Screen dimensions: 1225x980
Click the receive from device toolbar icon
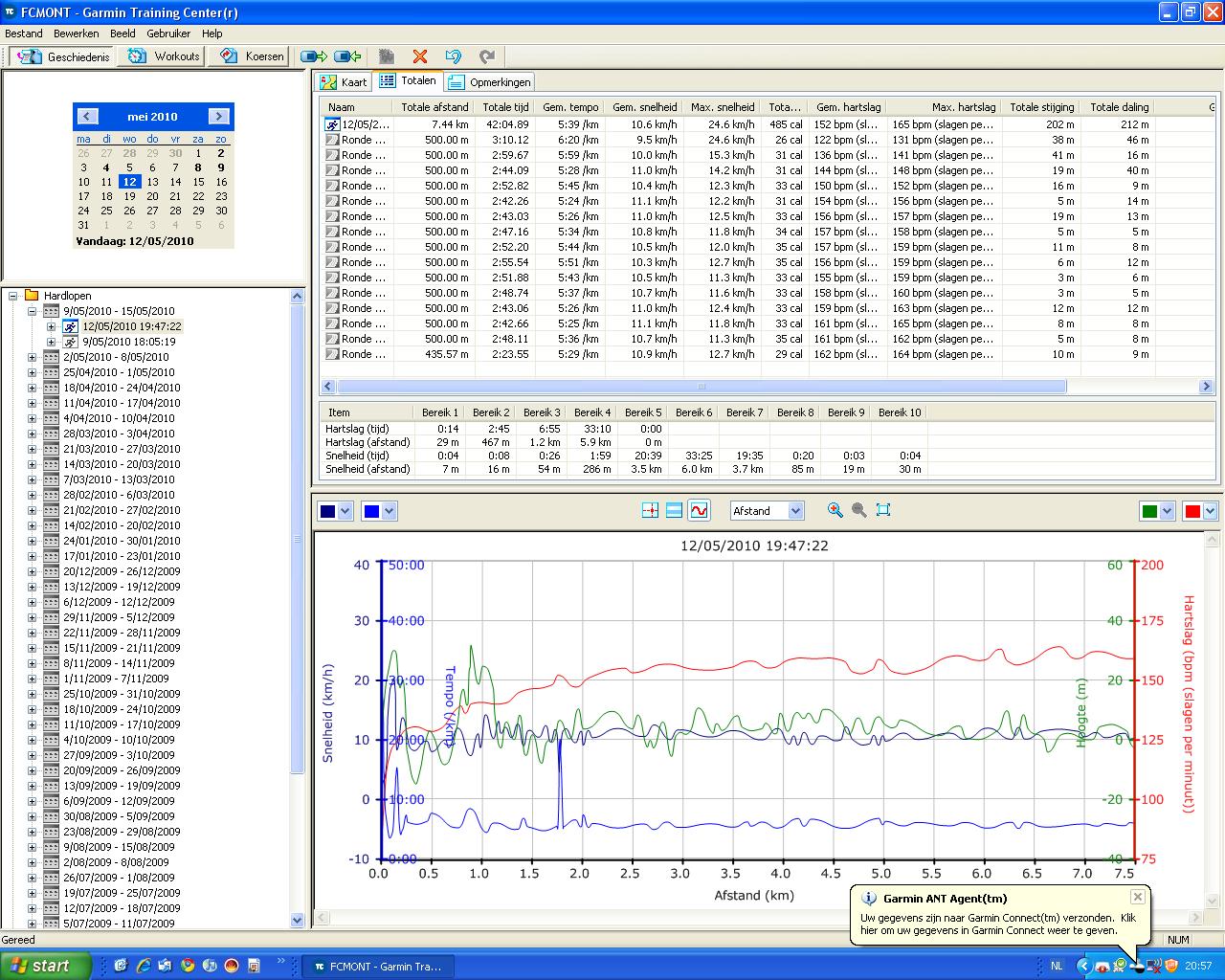coord(347,56)
